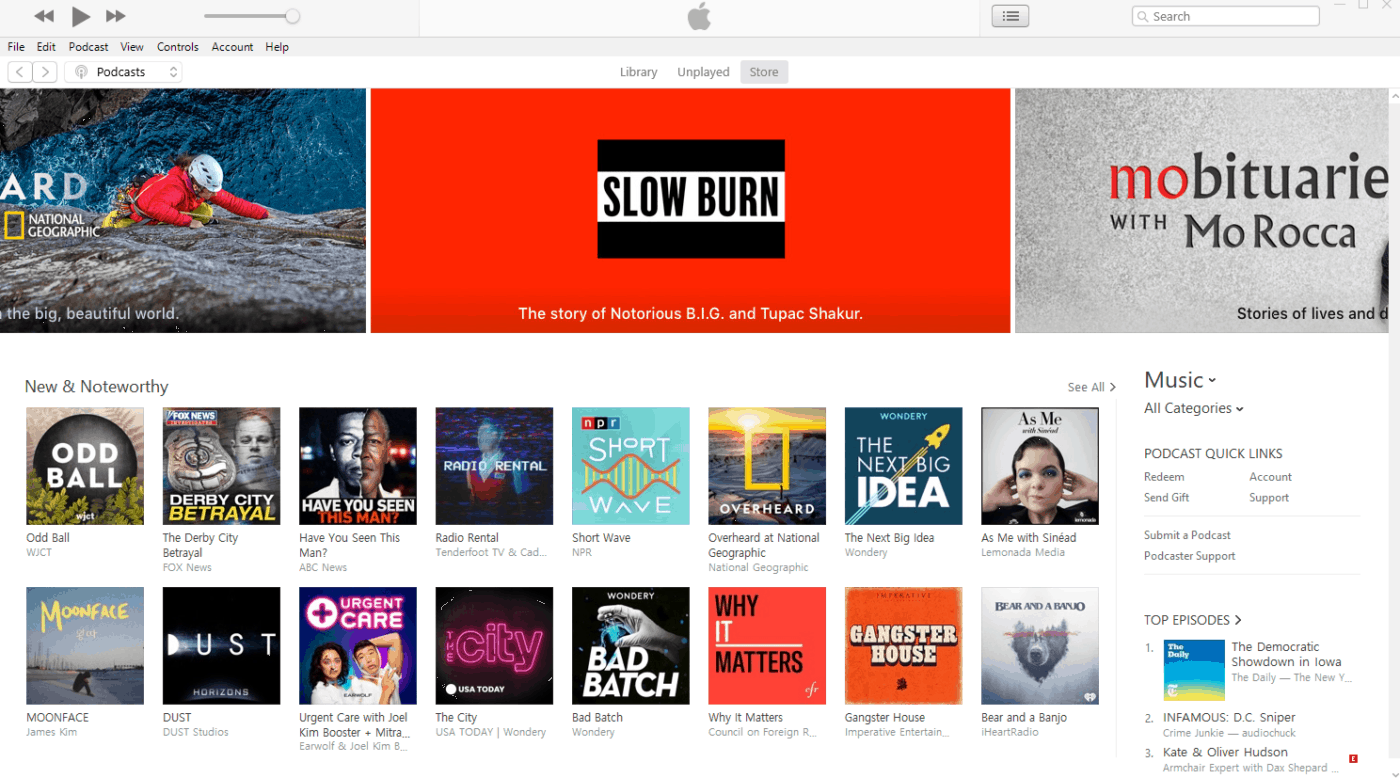Switch to the Library view
Viewport: 1400px width, 778px height.
[639, 71]
